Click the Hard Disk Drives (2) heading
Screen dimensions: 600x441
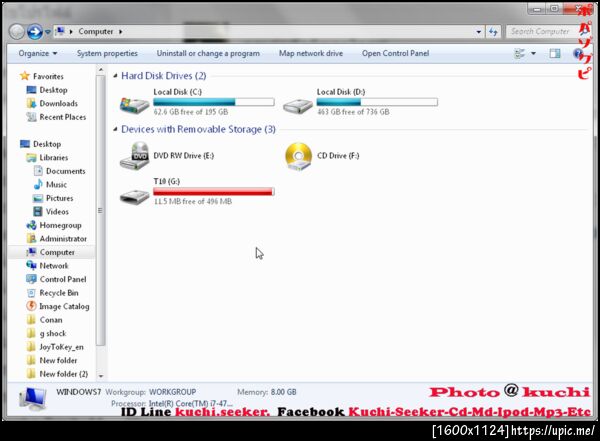coord(164,76)
